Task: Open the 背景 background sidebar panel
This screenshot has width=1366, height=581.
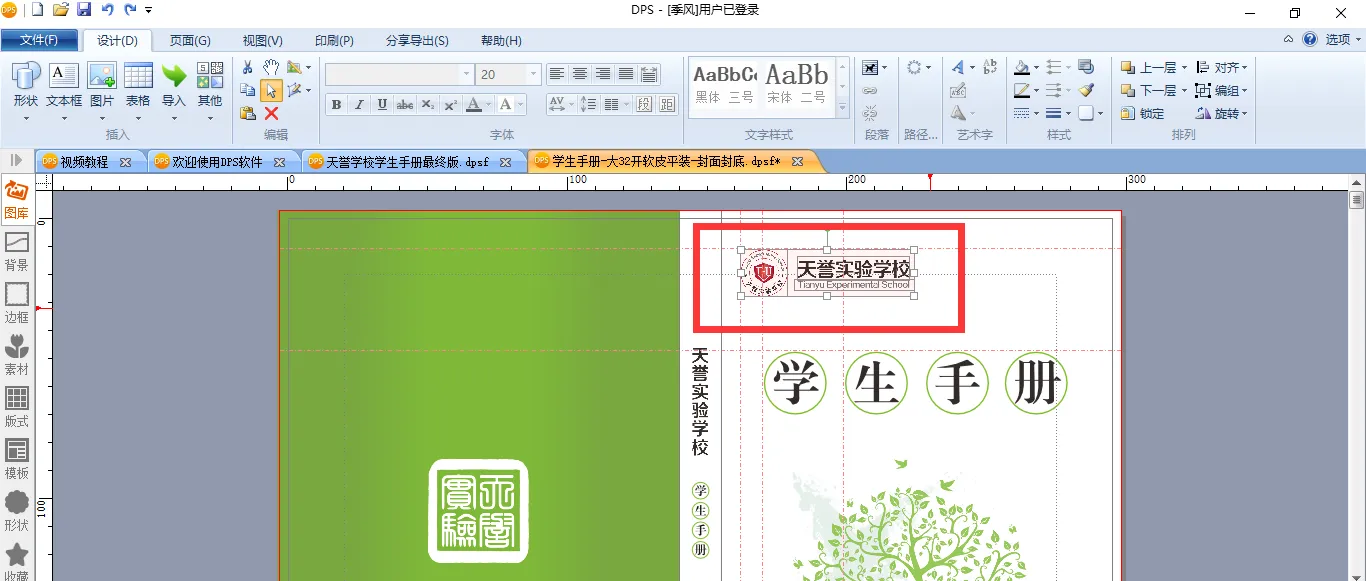Action: (x=16, y=251)
